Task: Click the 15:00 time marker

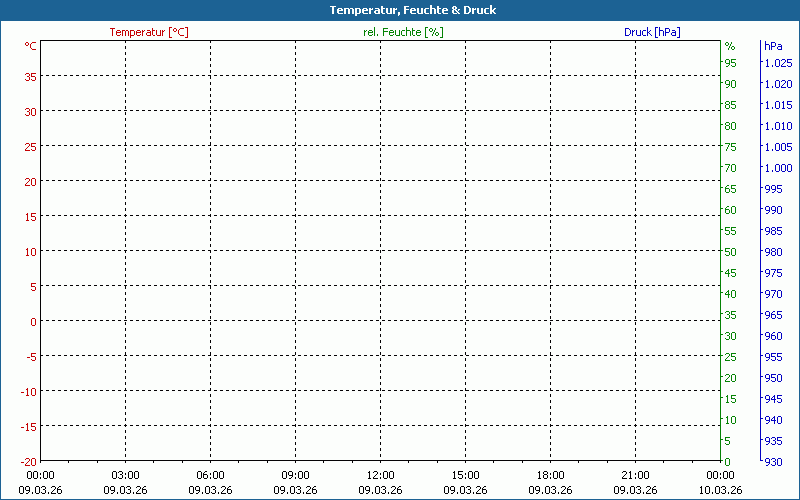Action: coord(465,475)
